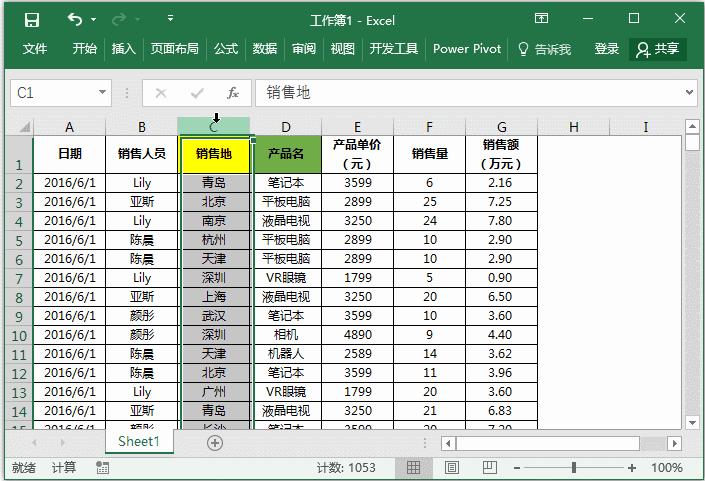Open the 开发工具 tab
Image resolution: width=705 pixels, height=481 pixels.
click(x=393, y=49)
